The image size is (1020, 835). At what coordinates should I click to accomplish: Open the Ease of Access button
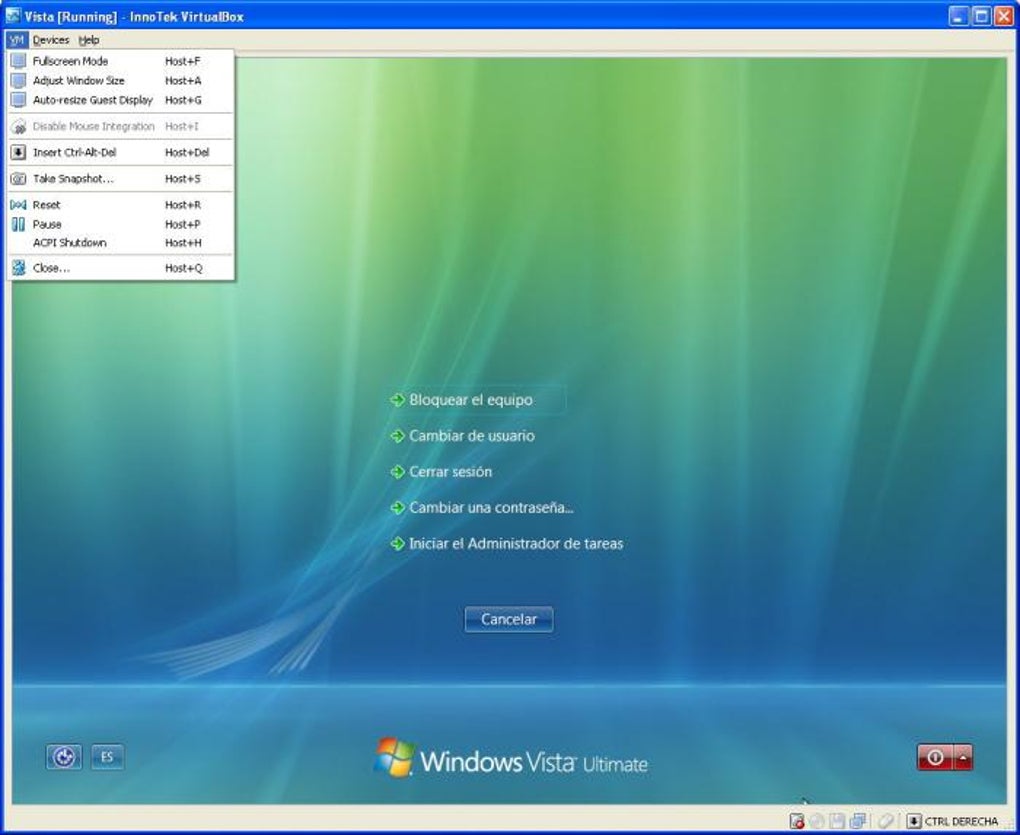click(64, 757)
